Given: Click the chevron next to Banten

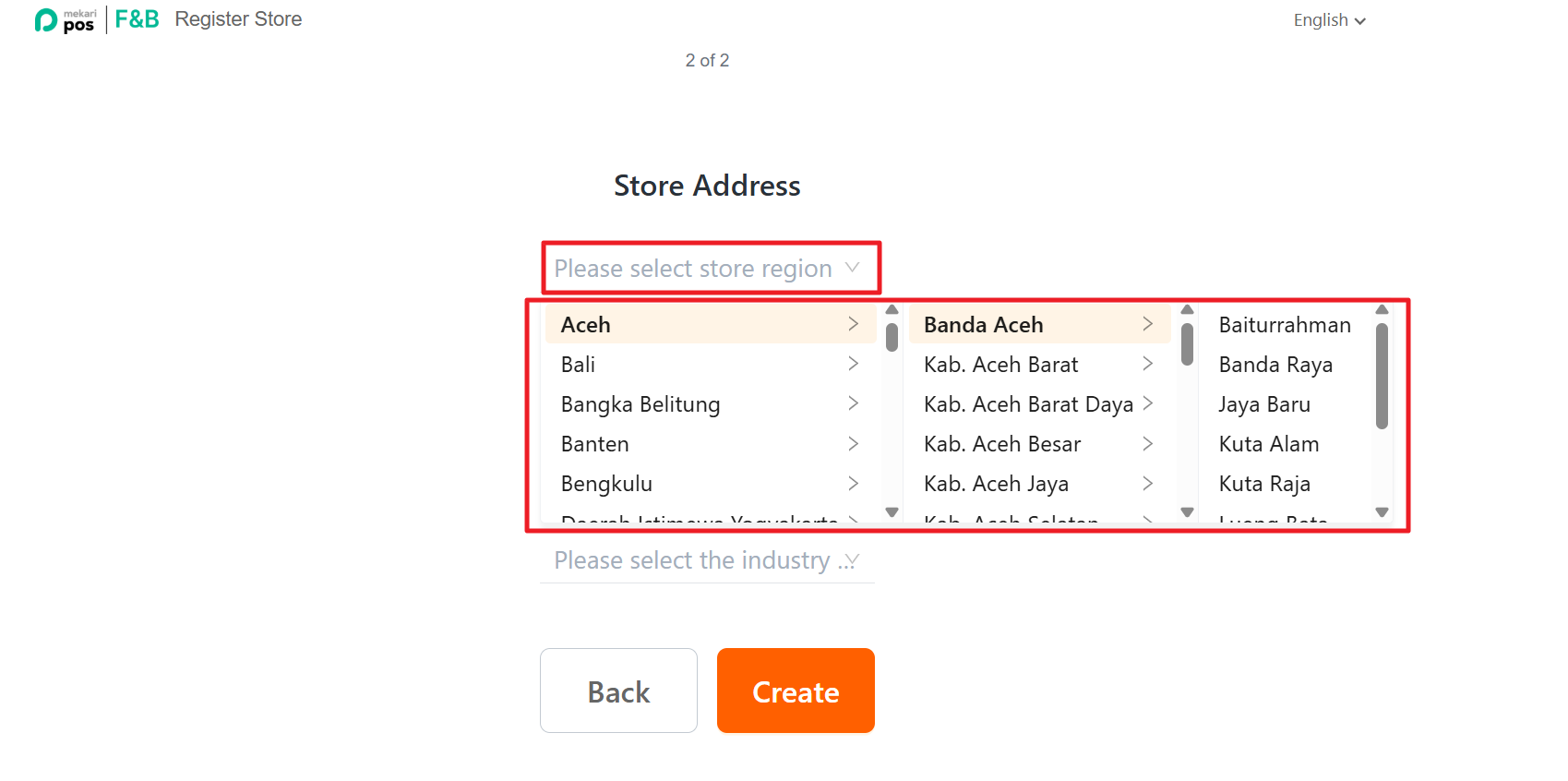Looking at the screenshot, I should coord(853,443).
